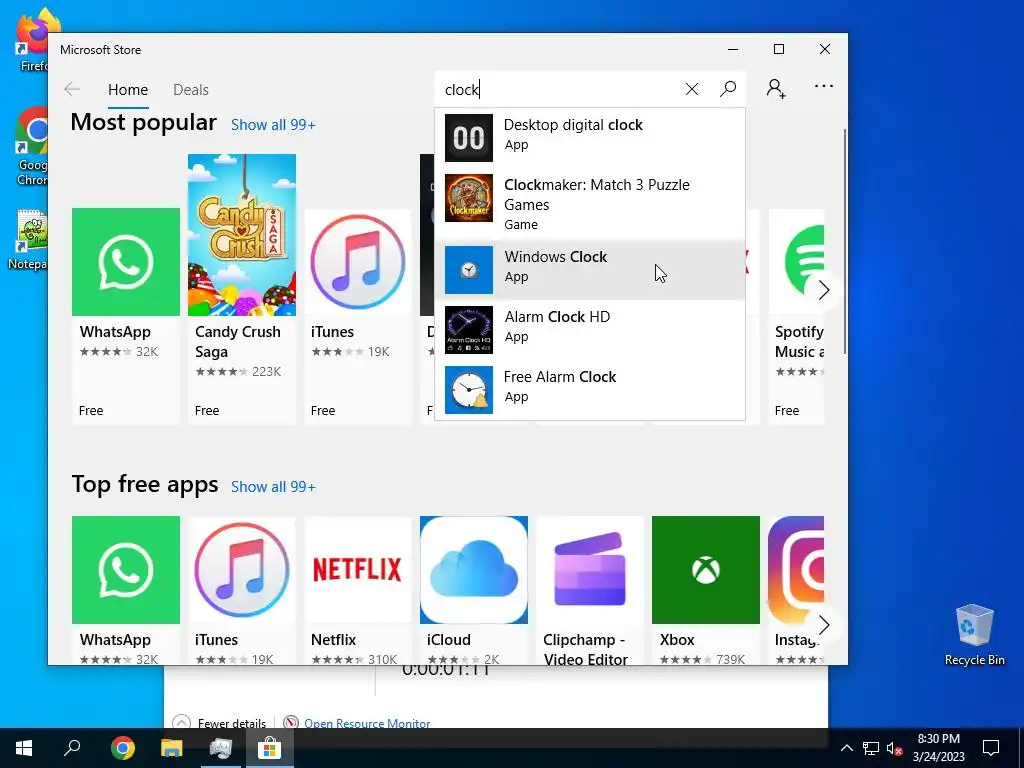This screenshot has width=1024, height=768.
Task: Open the Windows Start menu
Action: pos(24,748)
